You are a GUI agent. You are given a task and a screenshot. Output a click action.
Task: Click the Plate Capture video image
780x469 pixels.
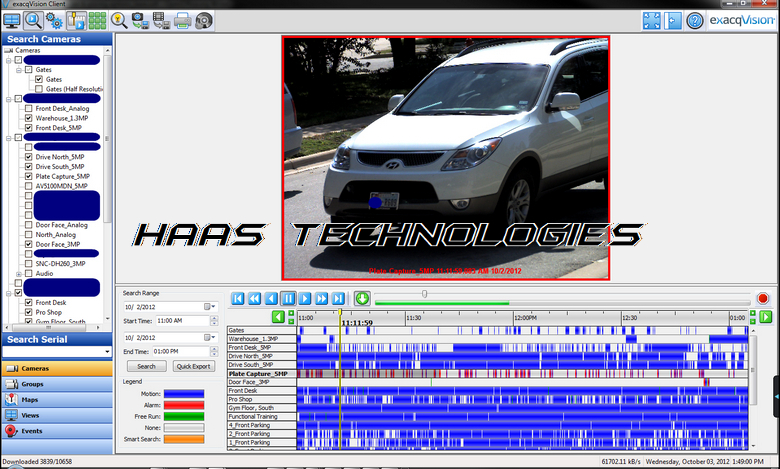446,158
